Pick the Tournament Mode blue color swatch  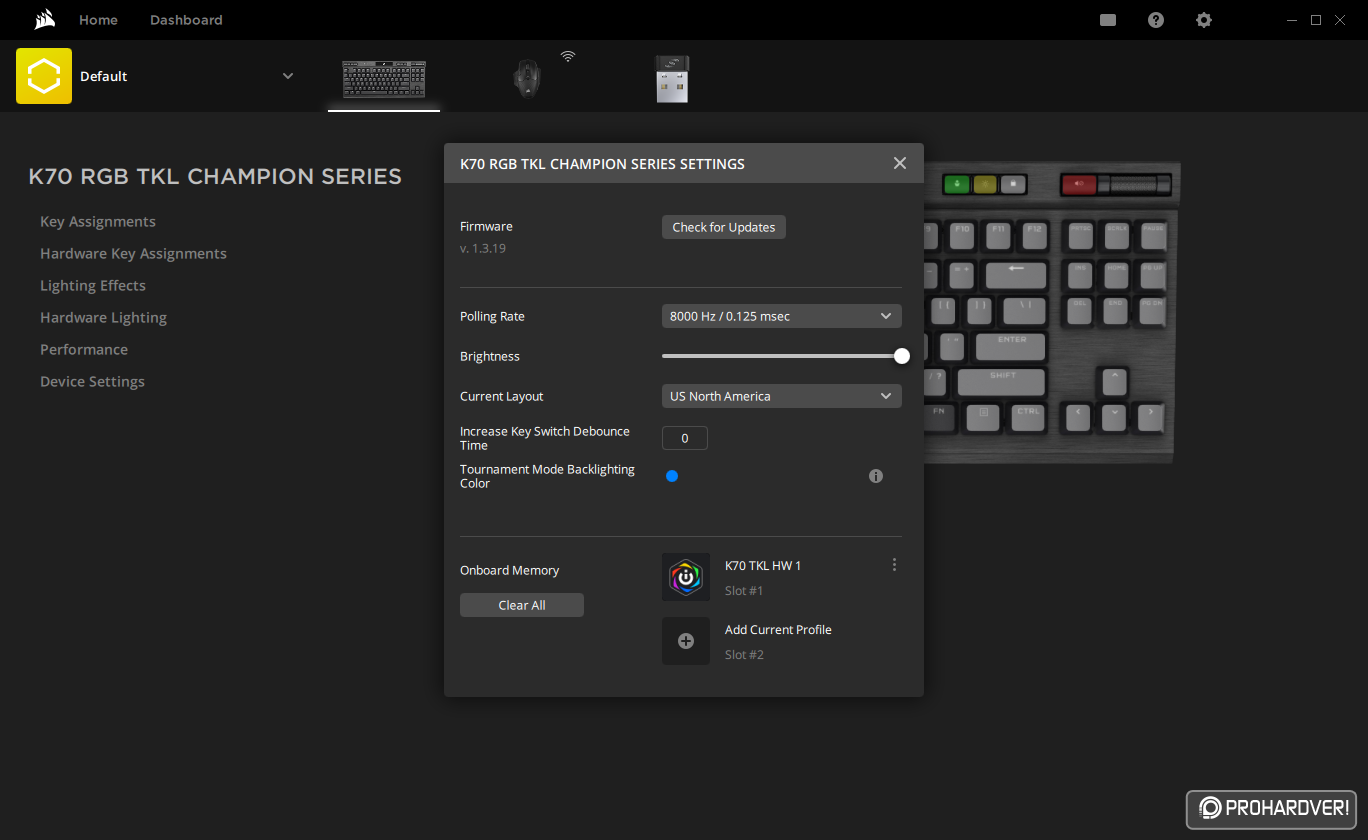click(672, 476)
